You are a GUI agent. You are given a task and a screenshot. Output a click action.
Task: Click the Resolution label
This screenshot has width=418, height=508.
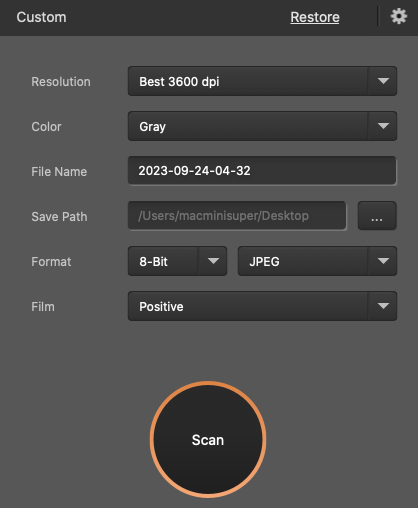coord(61,82)
